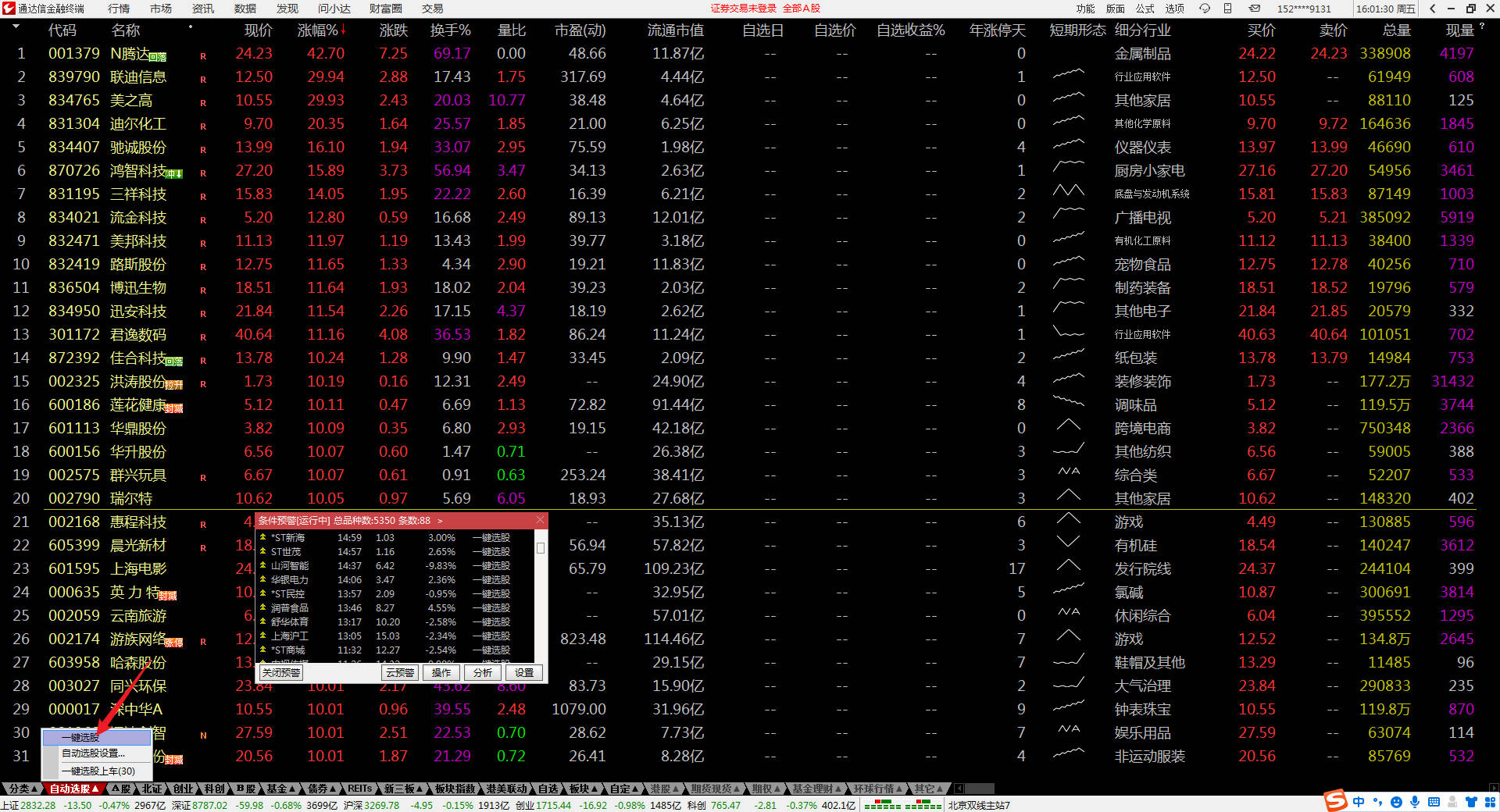
Task: Click the 云预警 button
Action: pyautogui.click(x=400, y=672)
